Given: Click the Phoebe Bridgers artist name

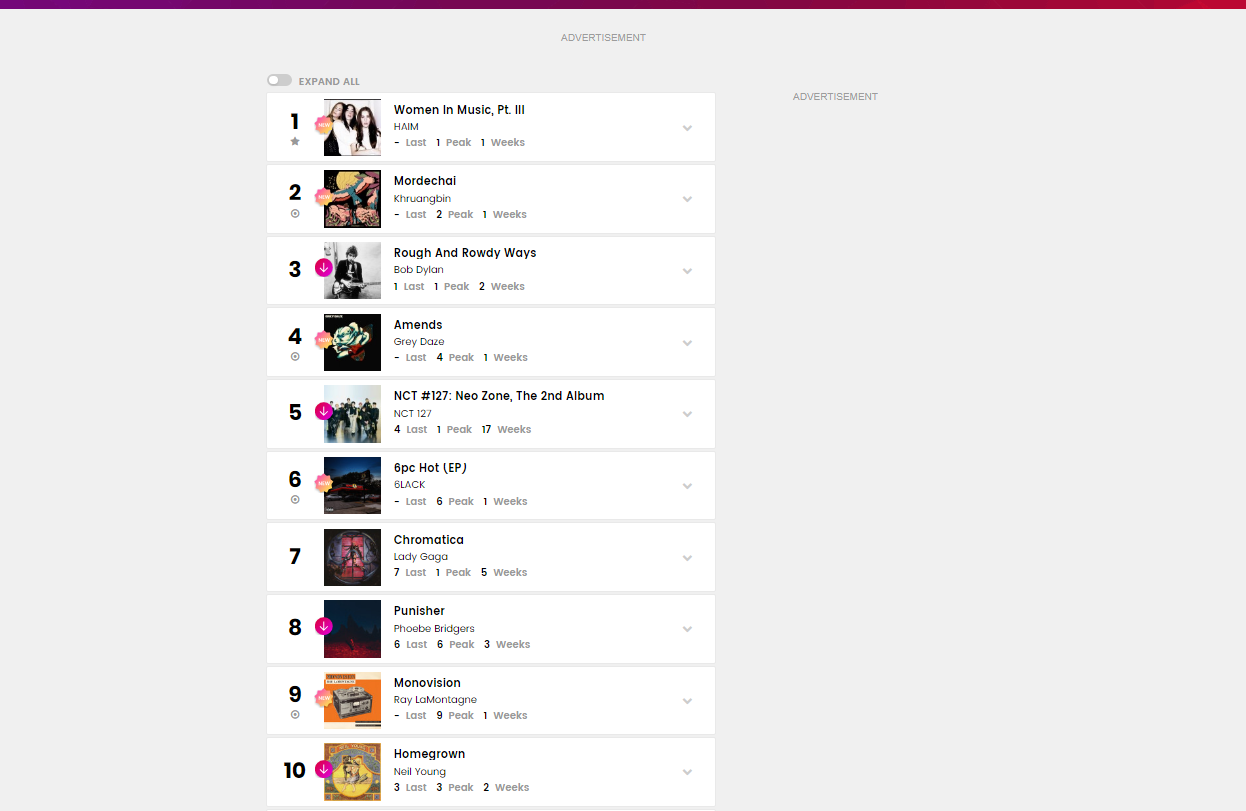Looking at the screenshot, I should pyautogui.click(x=434, y=629).
